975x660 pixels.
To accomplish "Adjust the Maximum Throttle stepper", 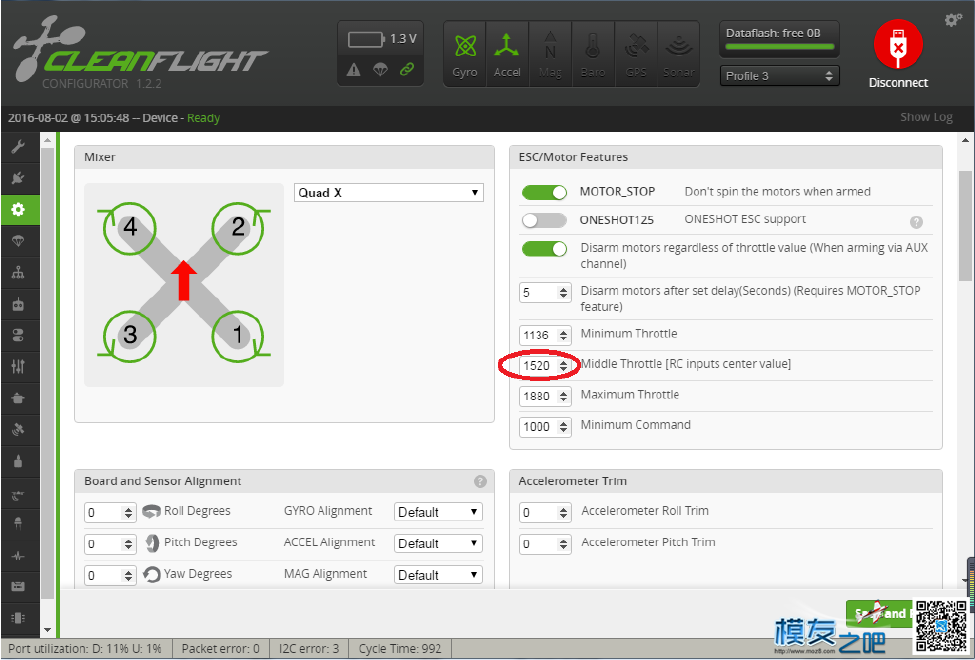I will [563, 396].
